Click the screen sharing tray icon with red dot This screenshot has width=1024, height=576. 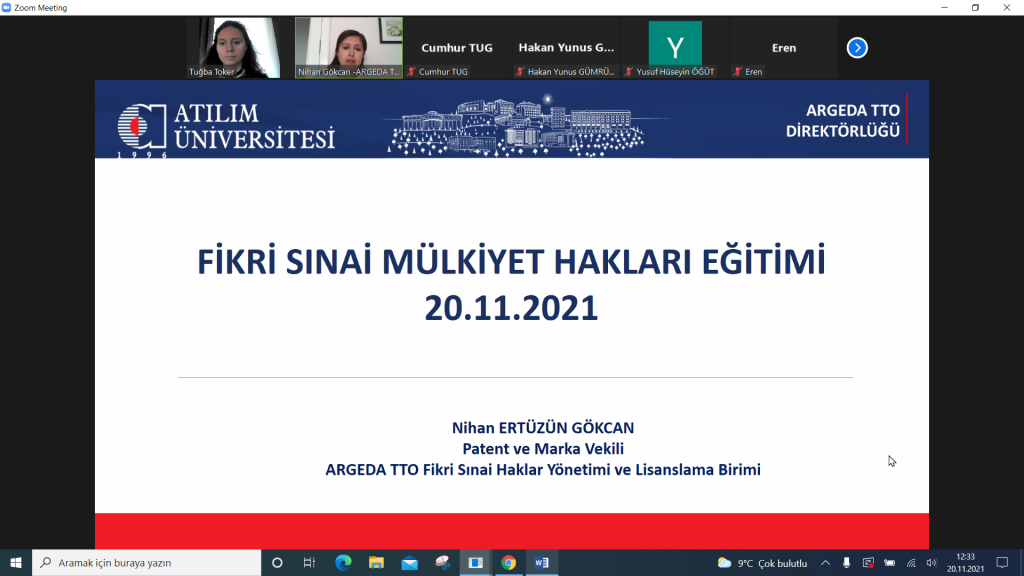tap(868, 562)
